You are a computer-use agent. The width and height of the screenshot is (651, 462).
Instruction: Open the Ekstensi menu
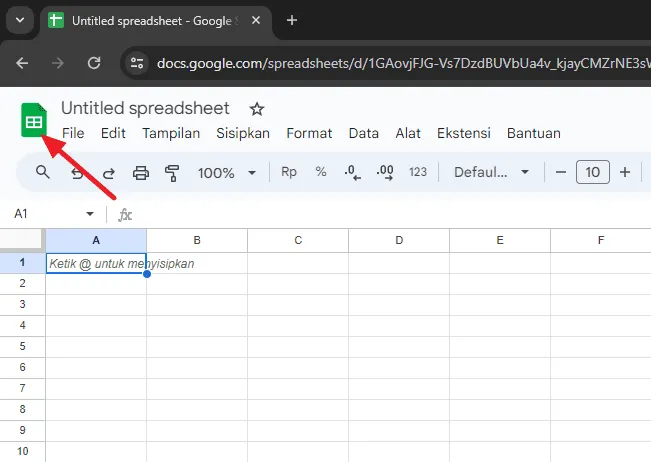(x=464, y=133)
